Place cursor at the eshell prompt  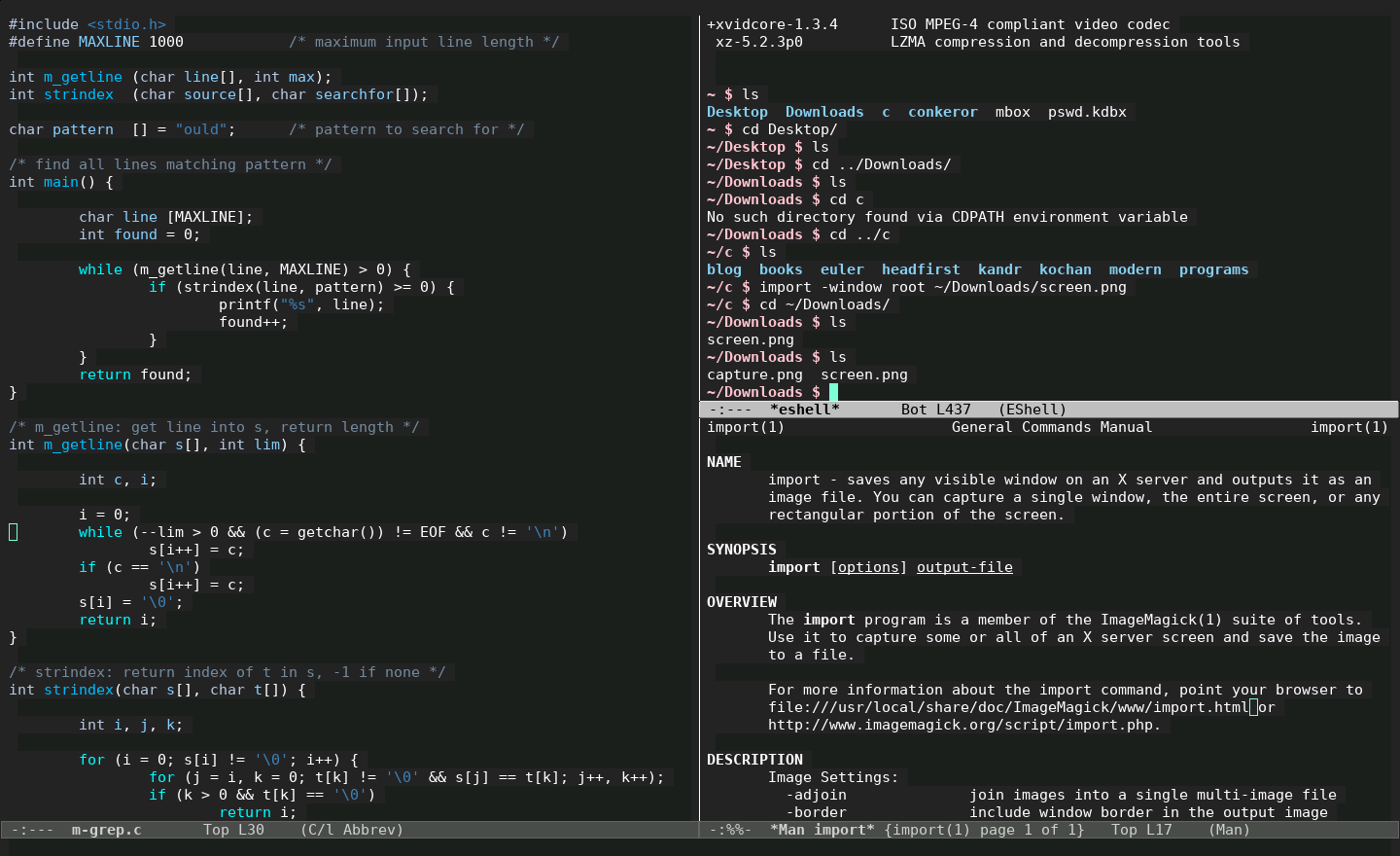tap(834, 391)
